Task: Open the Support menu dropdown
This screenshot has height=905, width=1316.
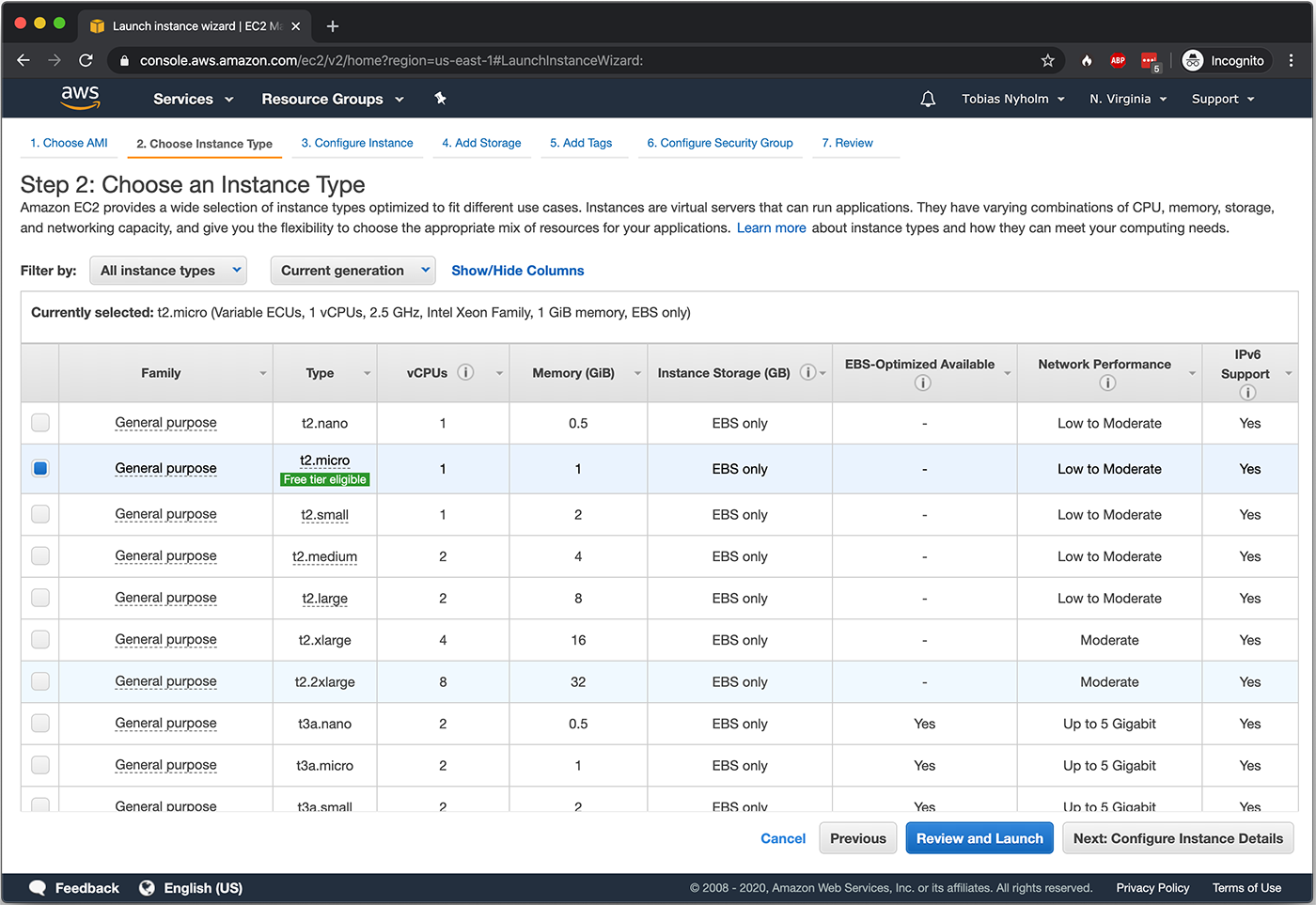Action: coord(1223,99)
